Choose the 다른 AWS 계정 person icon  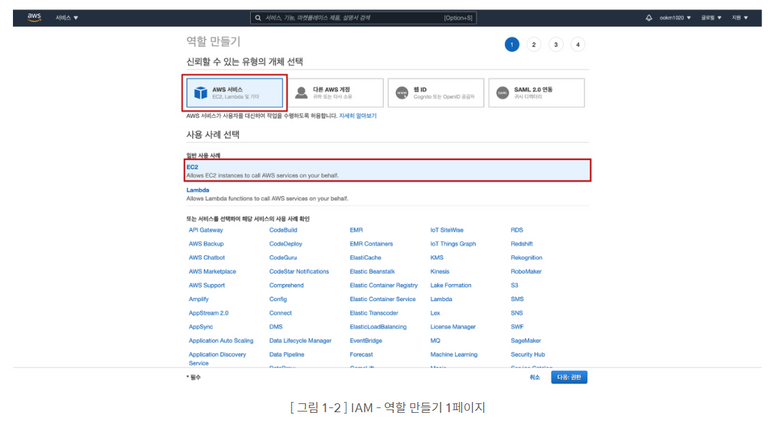point(301,93)
